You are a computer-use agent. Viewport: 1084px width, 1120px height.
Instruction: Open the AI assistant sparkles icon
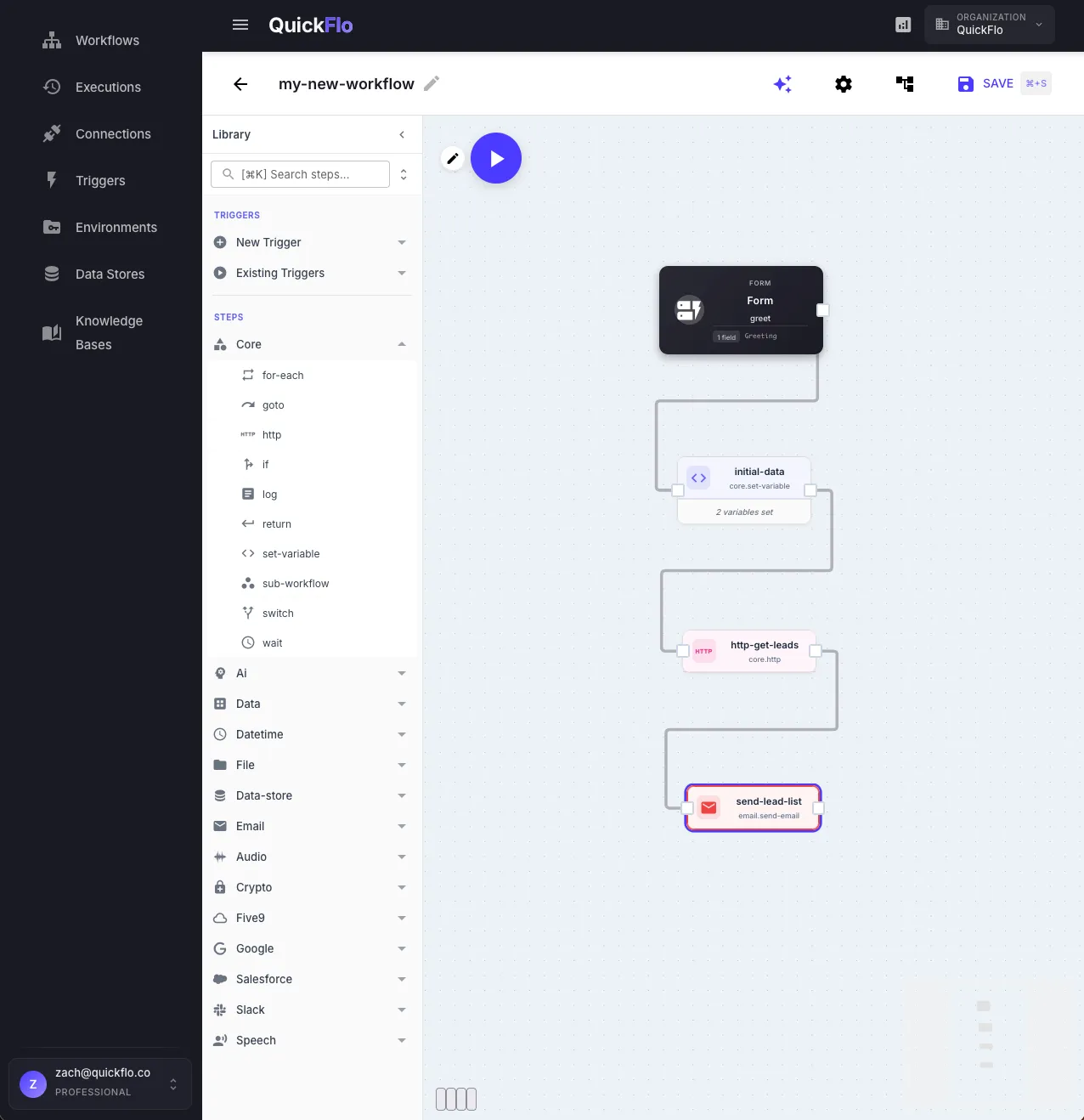(x=782, y=83)
